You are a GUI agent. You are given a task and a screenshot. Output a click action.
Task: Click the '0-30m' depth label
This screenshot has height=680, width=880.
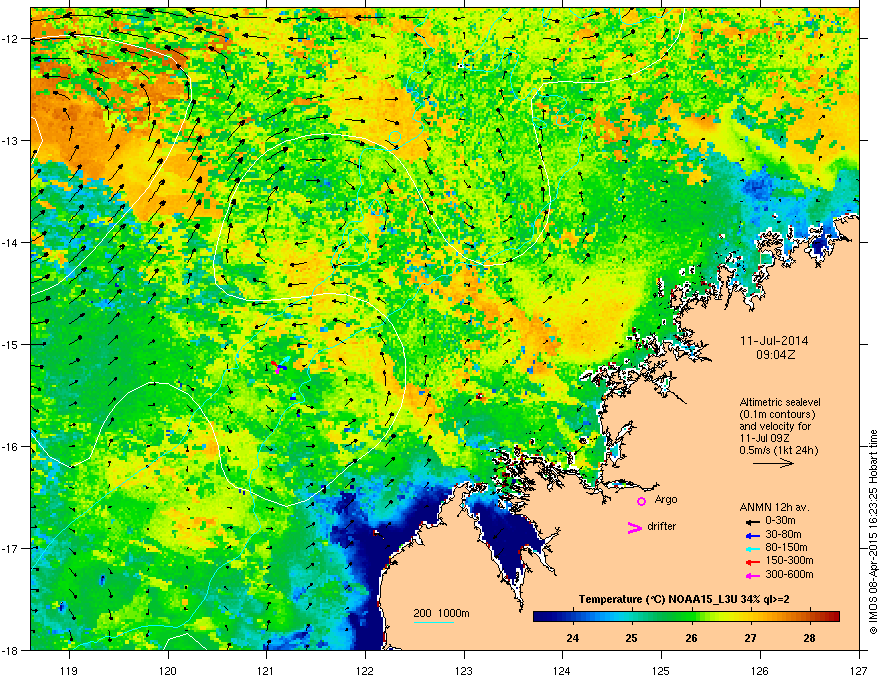(780, 521)
